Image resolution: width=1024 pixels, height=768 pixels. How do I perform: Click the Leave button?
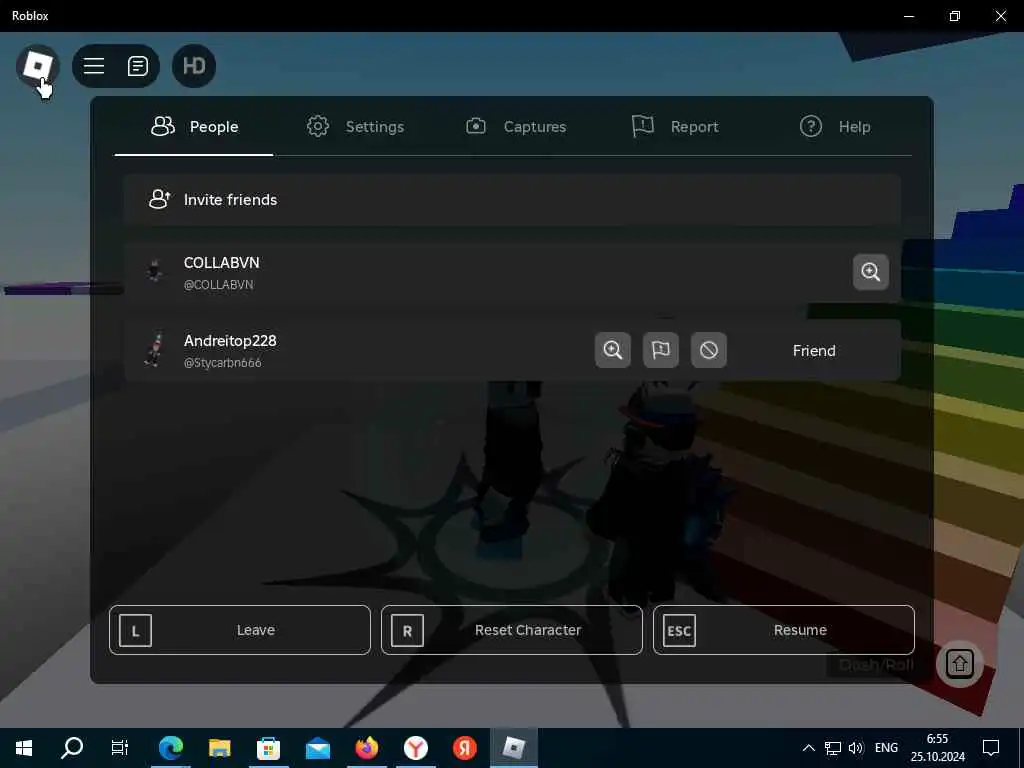tap(240, 630)
